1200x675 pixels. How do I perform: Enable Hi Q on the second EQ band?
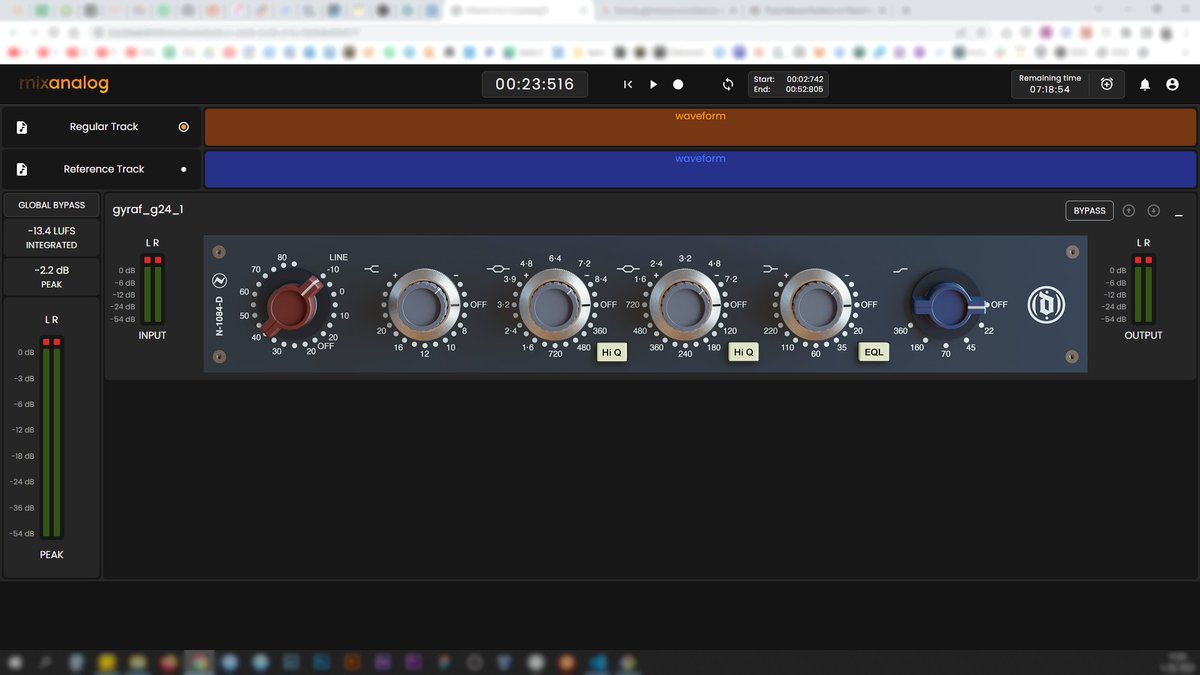tap(743, 352)
